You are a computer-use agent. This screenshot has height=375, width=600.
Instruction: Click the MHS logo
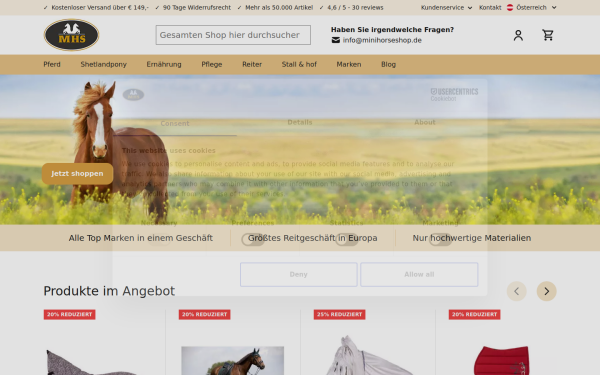72,35
